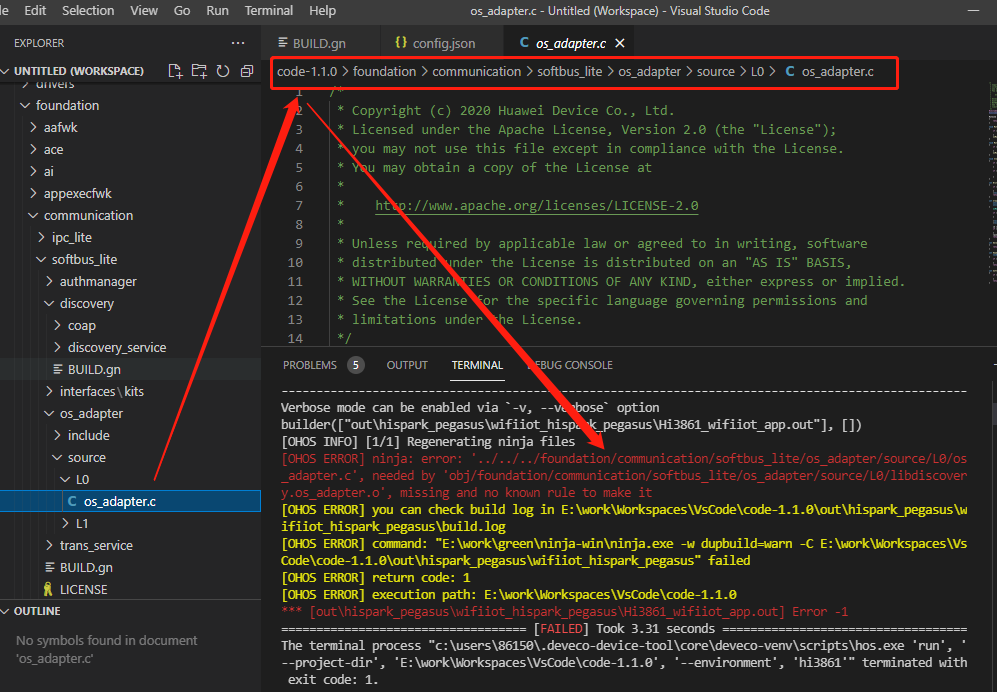Close the os_adapter.c editor tab
Image resolution: width=997 pixels, height=692 pixels.
(621, 44)
